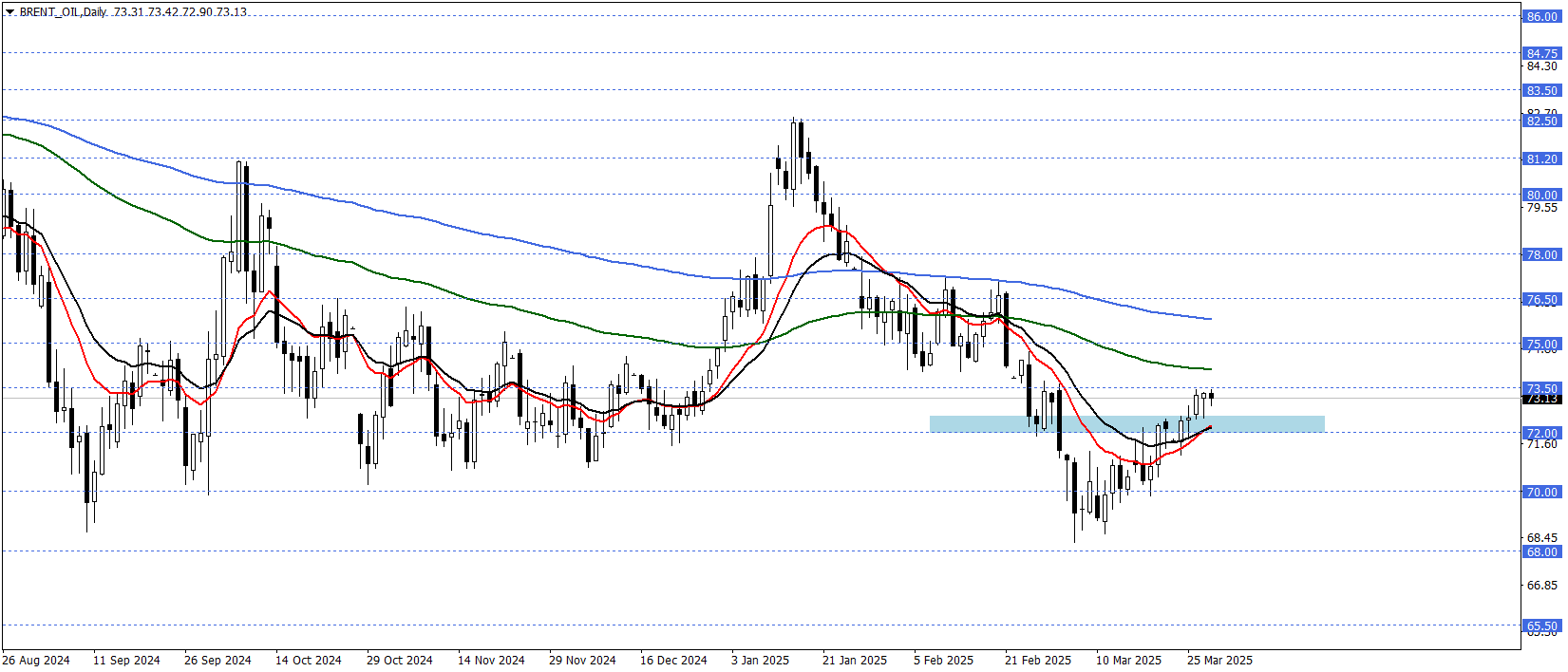Click the 82.50 price level label
This screenshot has width=1568, height=672.
(x=1542, y=121)
